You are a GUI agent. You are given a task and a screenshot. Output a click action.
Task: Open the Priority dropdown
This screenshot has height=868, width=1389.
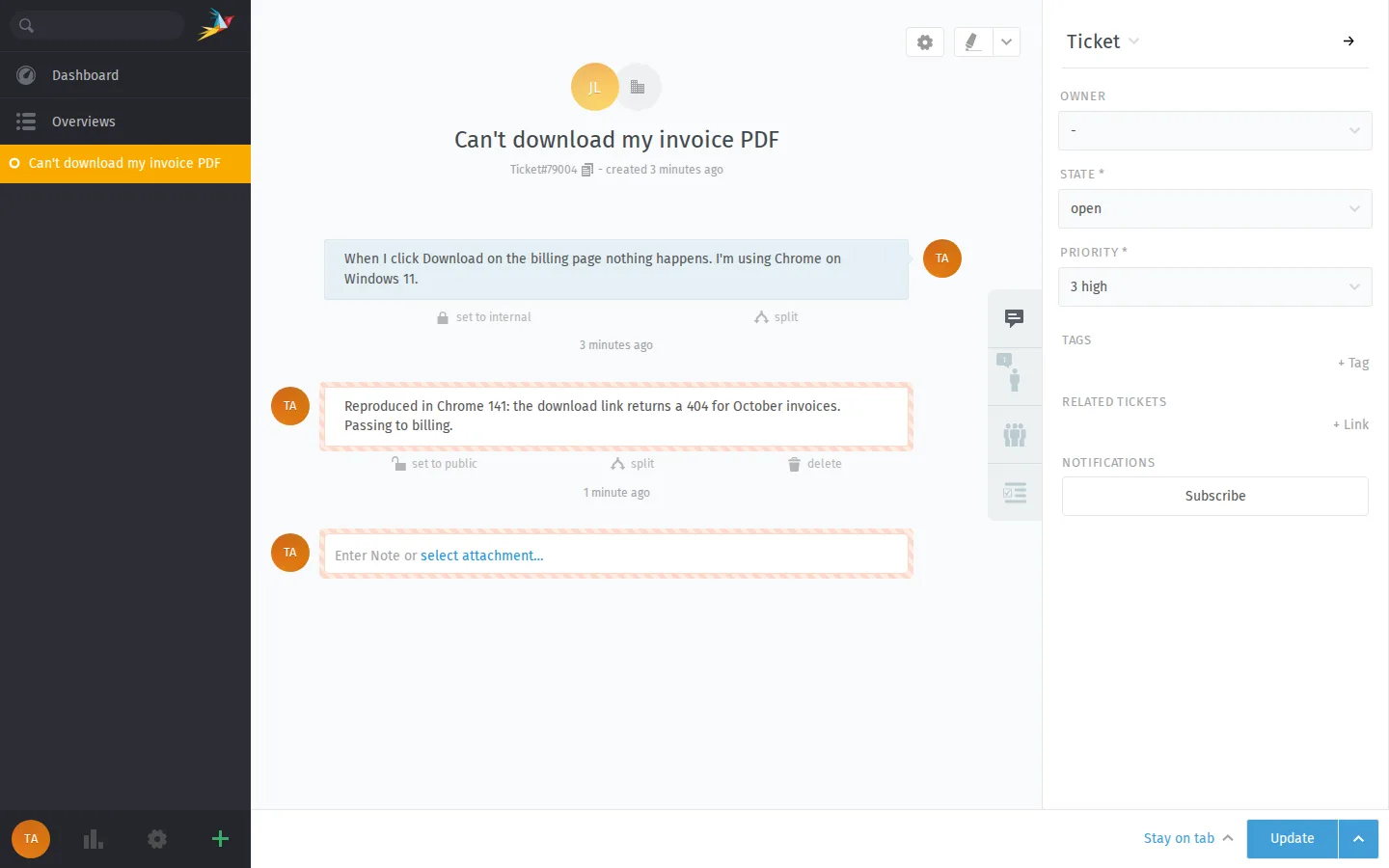click(x=1215, y=286)
